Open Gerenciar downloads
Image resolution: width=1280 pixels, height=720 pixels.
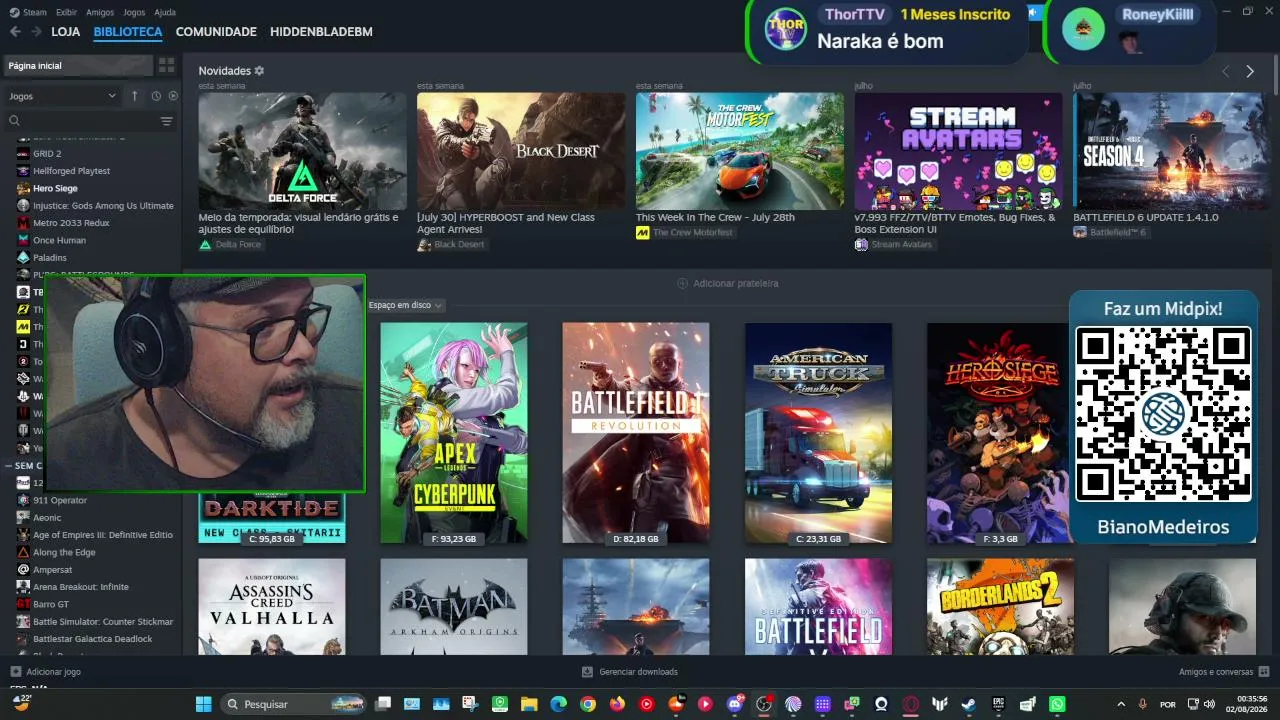pos(630,672)
